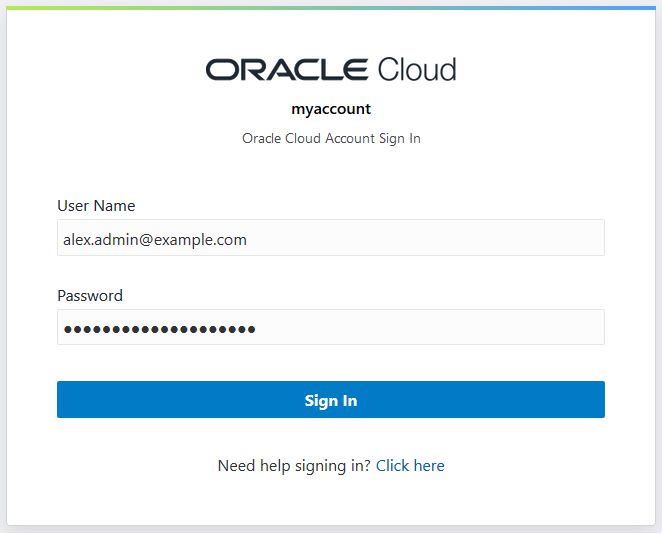Screen dimensions: 663x534
Task: Click 'Oracle Cloud Account Sign In' subtitle
Action: [331, 139]
